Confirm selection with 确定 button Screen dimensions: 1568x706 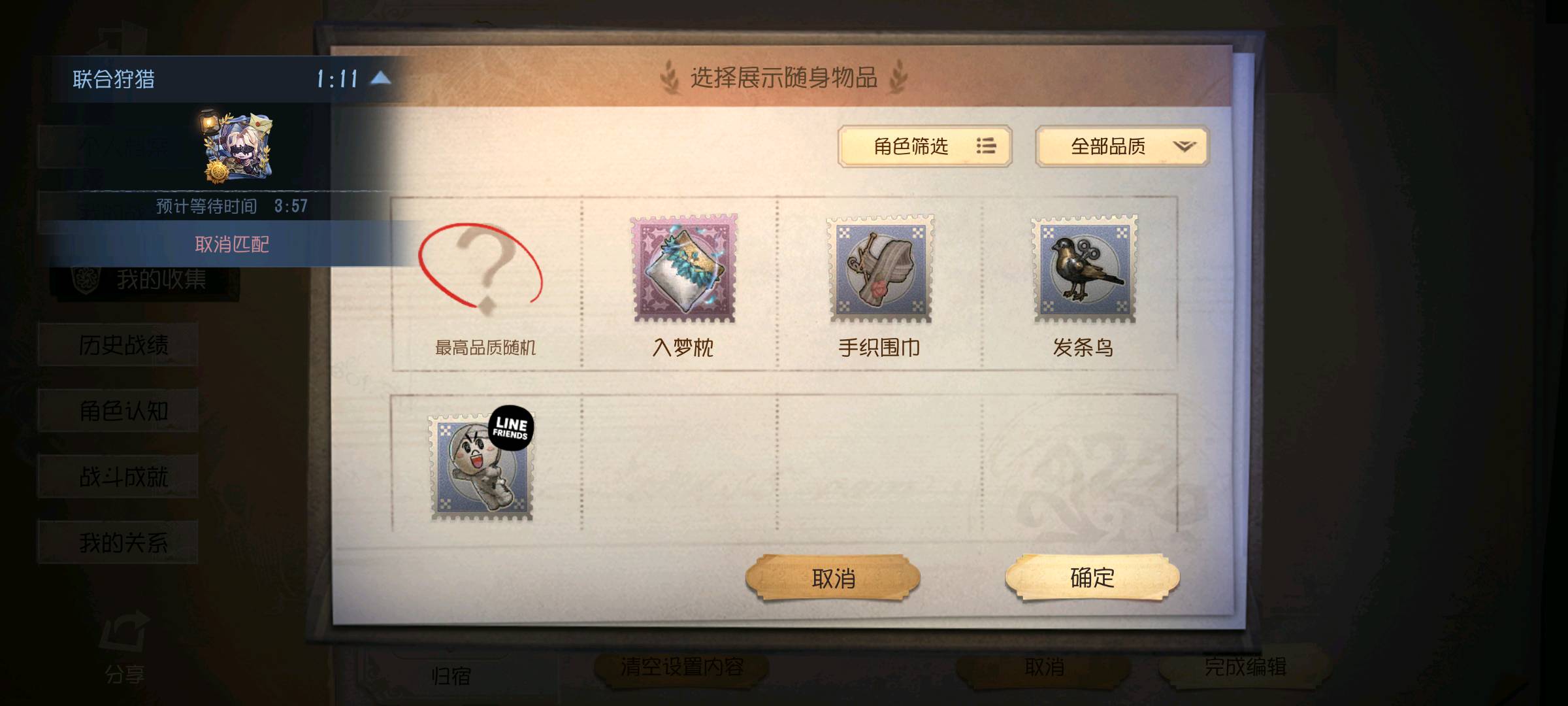(1092, 577)
